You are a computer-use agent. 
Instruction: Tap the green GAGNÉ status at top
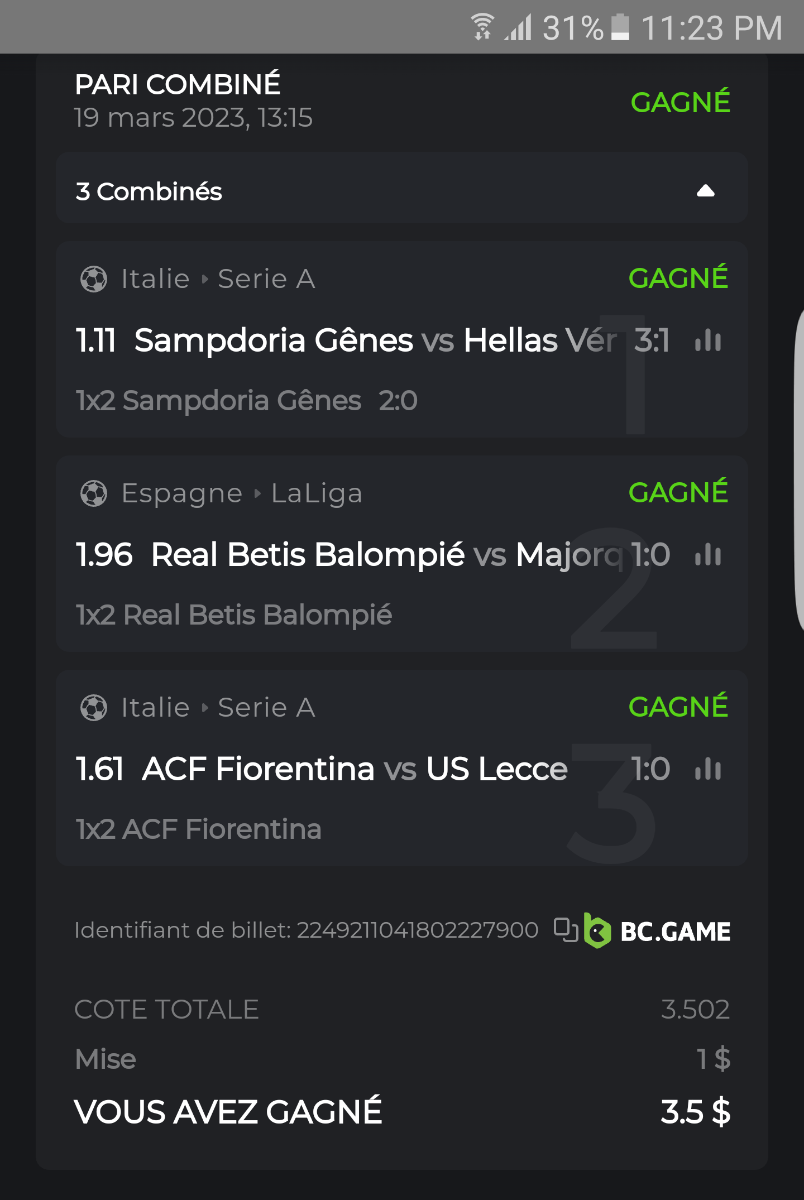680,102
